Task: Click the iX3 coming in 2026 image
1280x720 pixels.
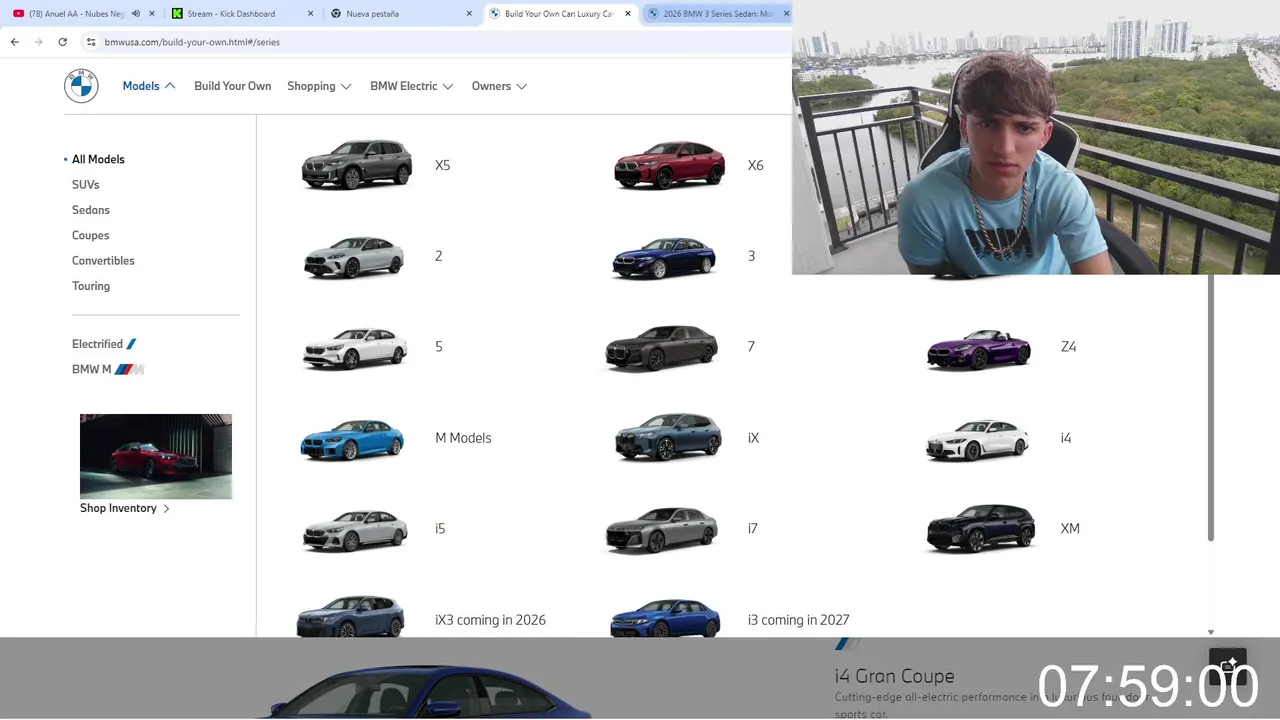Action: (x=350, y=615)
